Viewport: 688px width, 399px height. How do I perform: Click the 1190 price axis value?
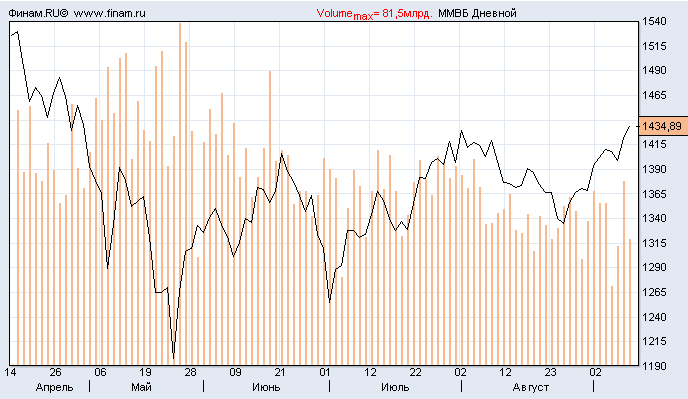tap(654, 366)
